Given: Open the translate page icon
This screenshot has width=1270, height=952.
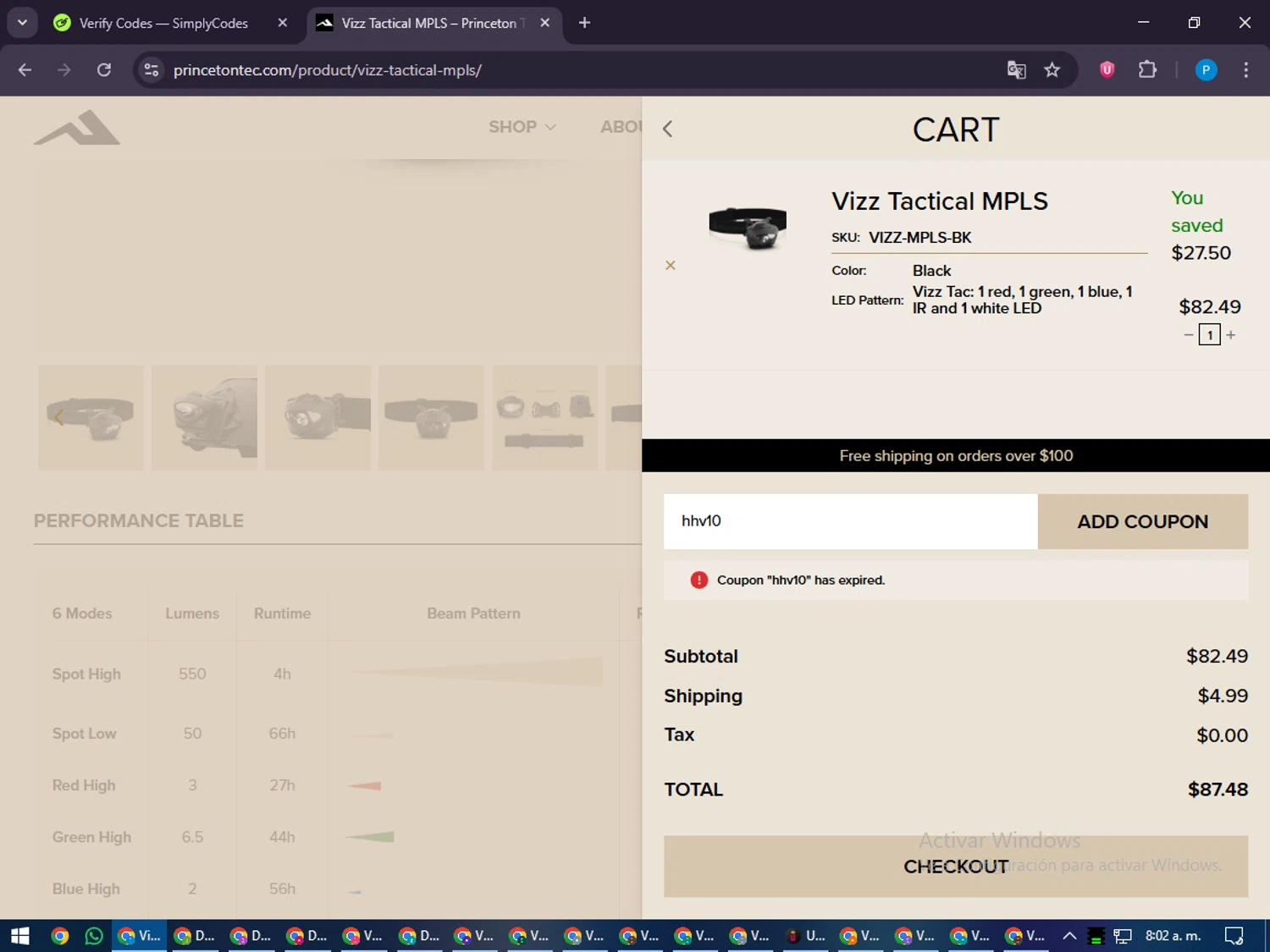Looking at the screenshot, I should [1016, 70].
